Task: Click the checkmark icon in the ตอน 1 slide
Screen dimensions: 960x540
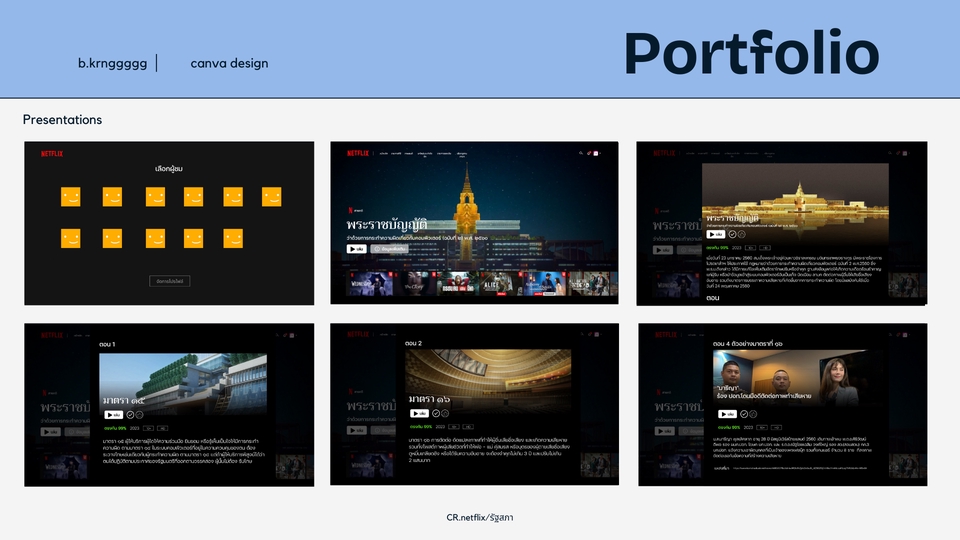Action: click(x=130, y=414)
